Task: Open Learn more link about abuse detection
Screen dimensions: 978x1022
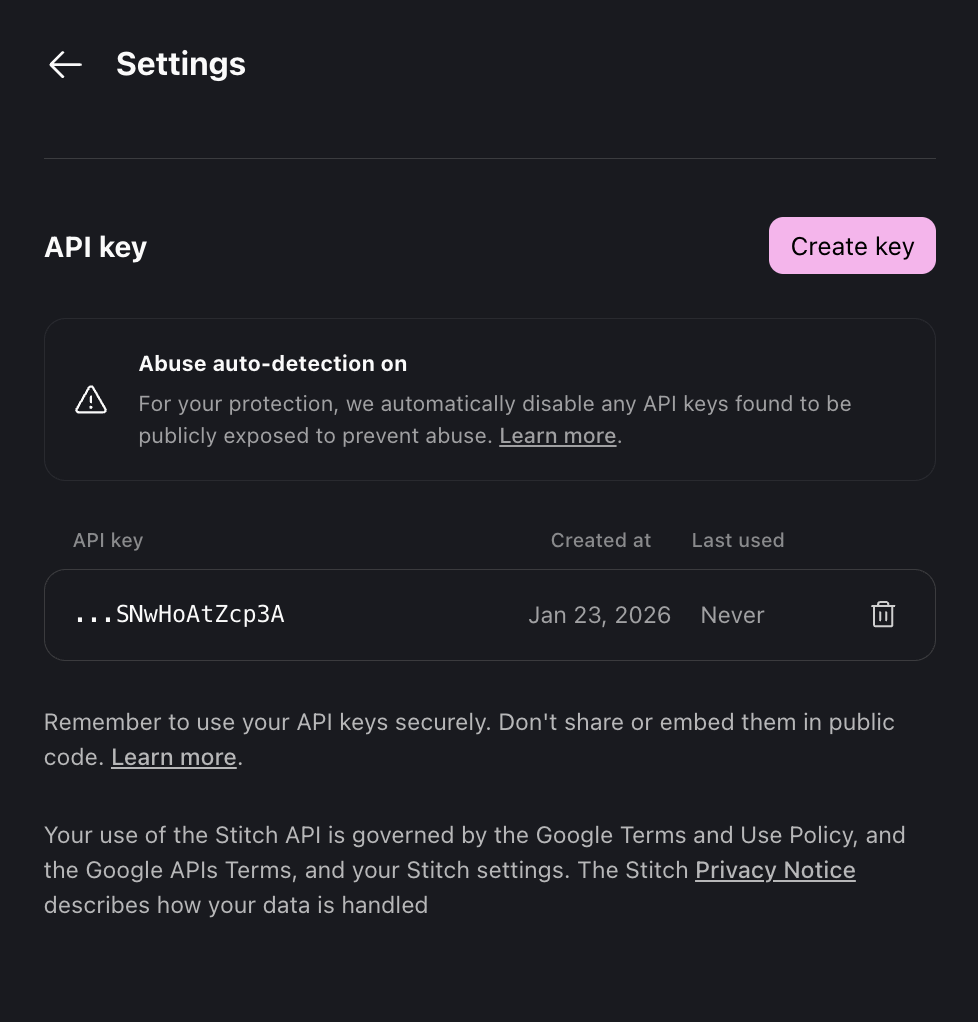Action: coord(557,436)
